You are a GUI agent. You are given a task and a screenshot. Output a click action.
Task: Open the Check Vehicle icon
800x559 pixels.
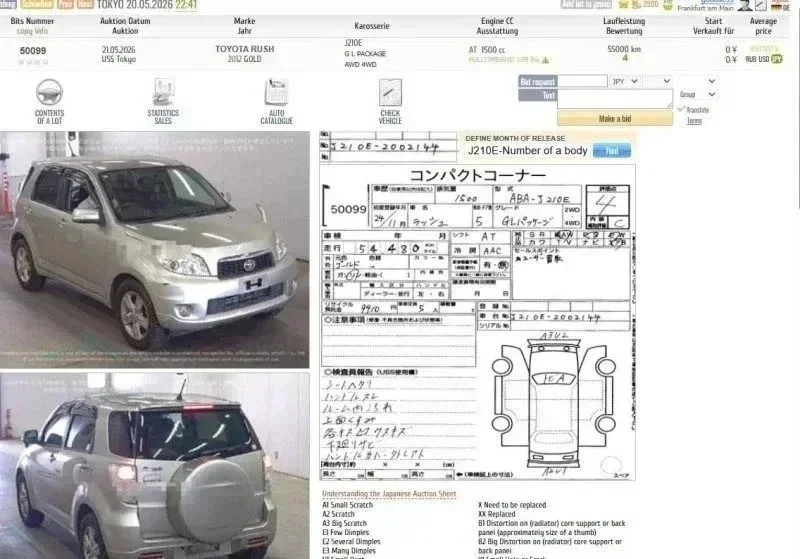click(x=390, y=92)
